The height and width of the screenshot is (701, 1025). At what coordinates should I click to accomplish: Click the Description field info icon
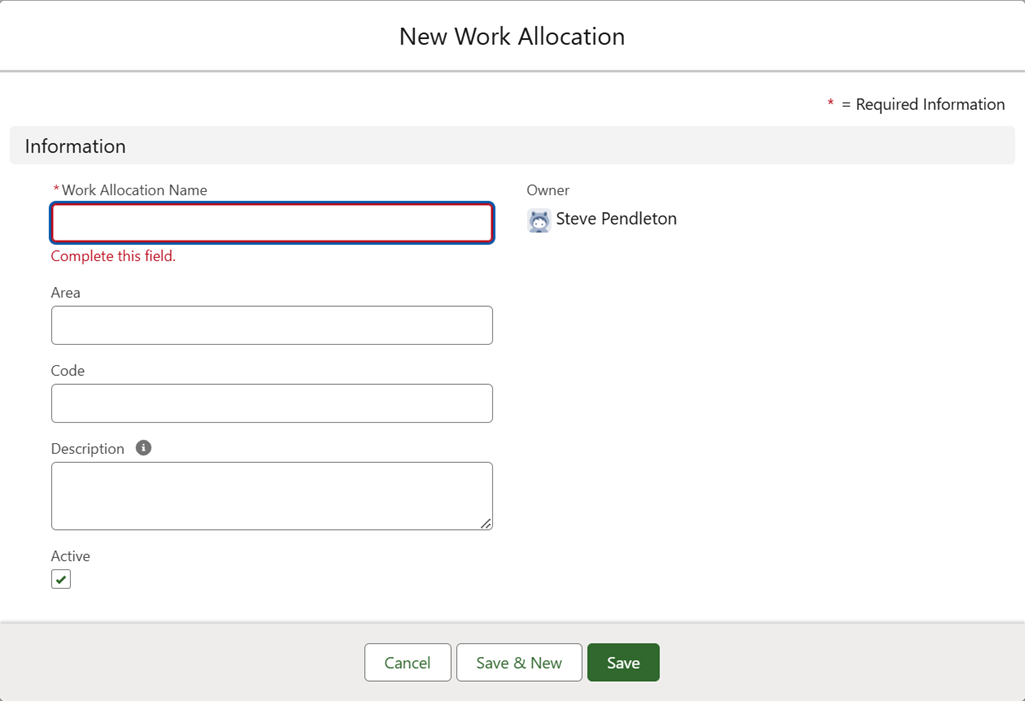(143, 448)
